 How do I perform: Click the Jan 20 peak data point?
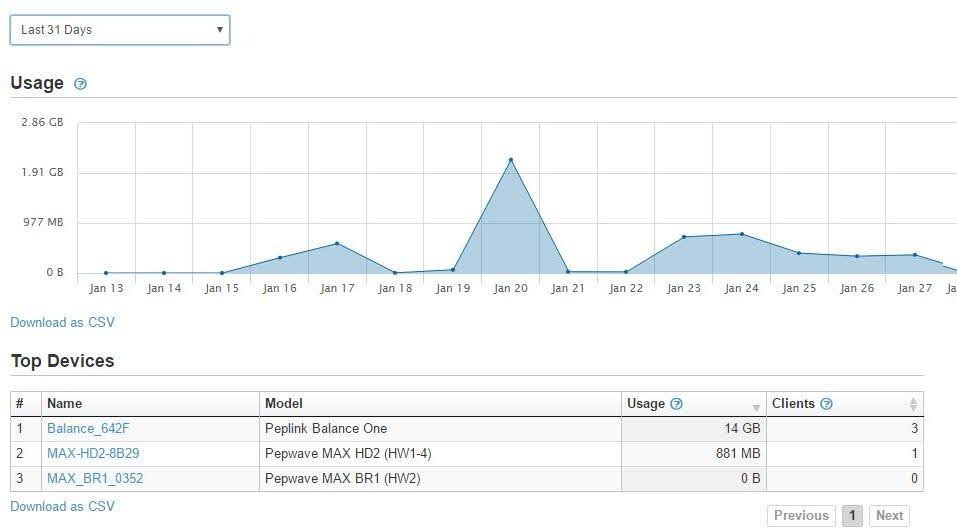[511, 160]
